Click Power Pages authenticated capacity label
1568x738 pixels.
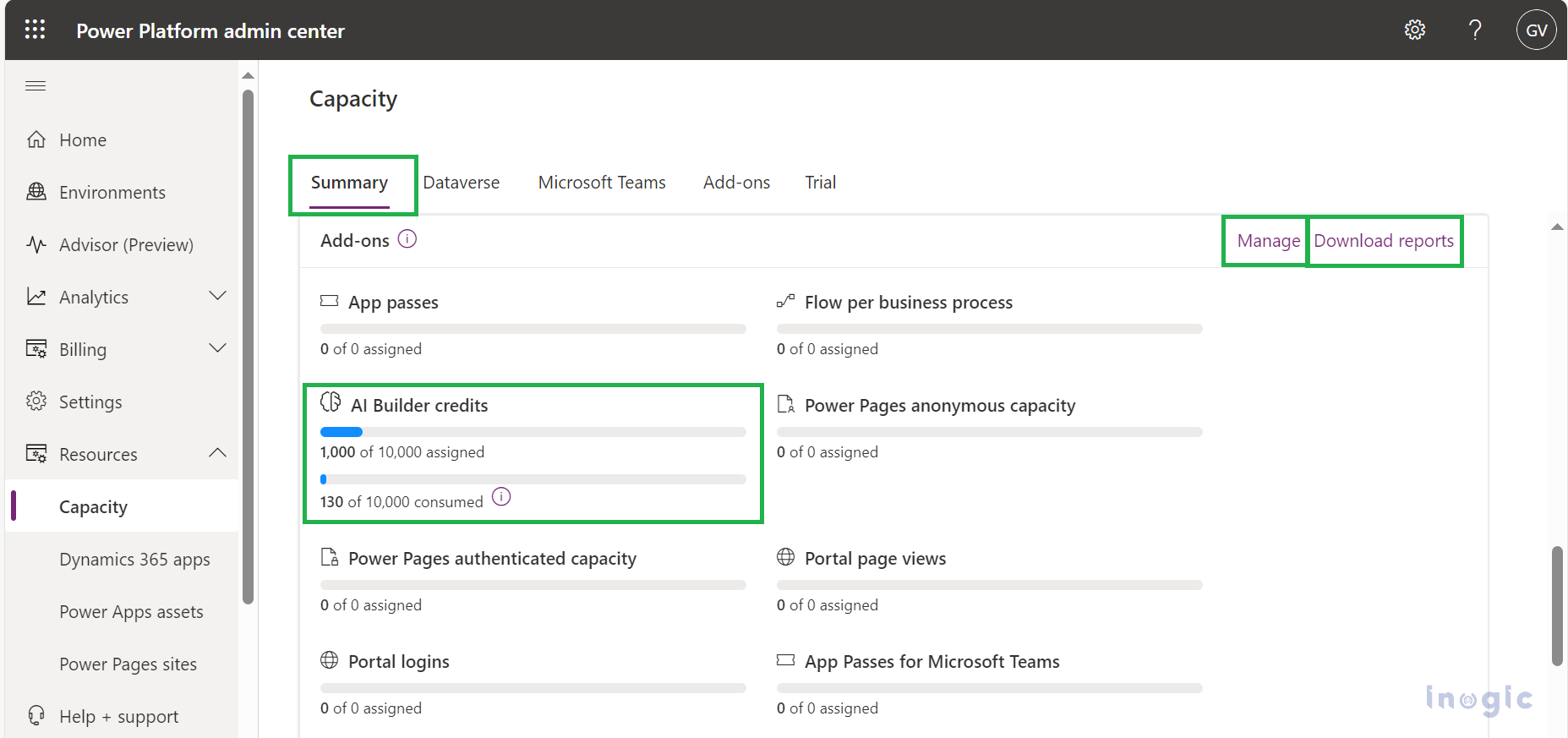pyautogui.click(x=492, y=559)
